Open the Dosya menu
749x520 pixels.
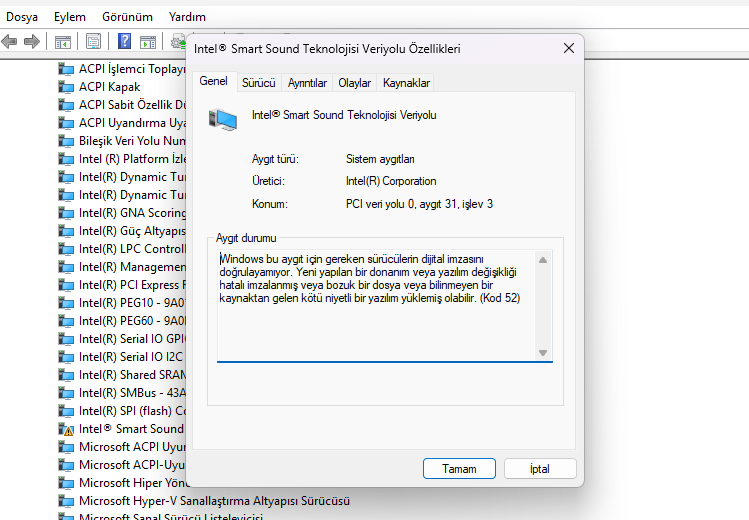(21, 17)
